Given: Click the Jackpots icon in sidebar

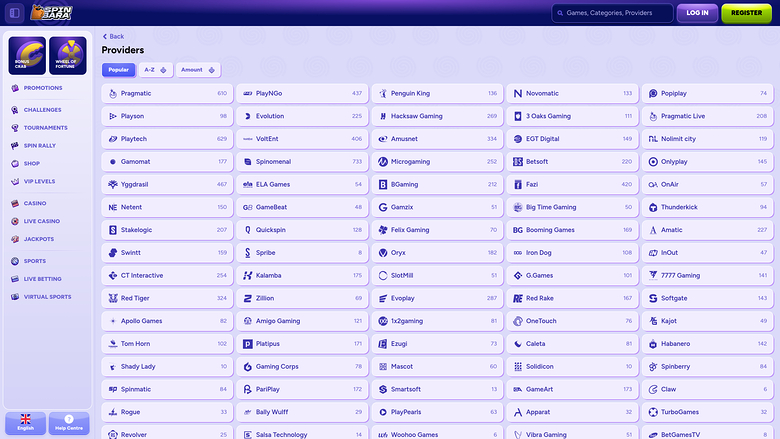Looking at the screenshot, I should pos(14,239).
